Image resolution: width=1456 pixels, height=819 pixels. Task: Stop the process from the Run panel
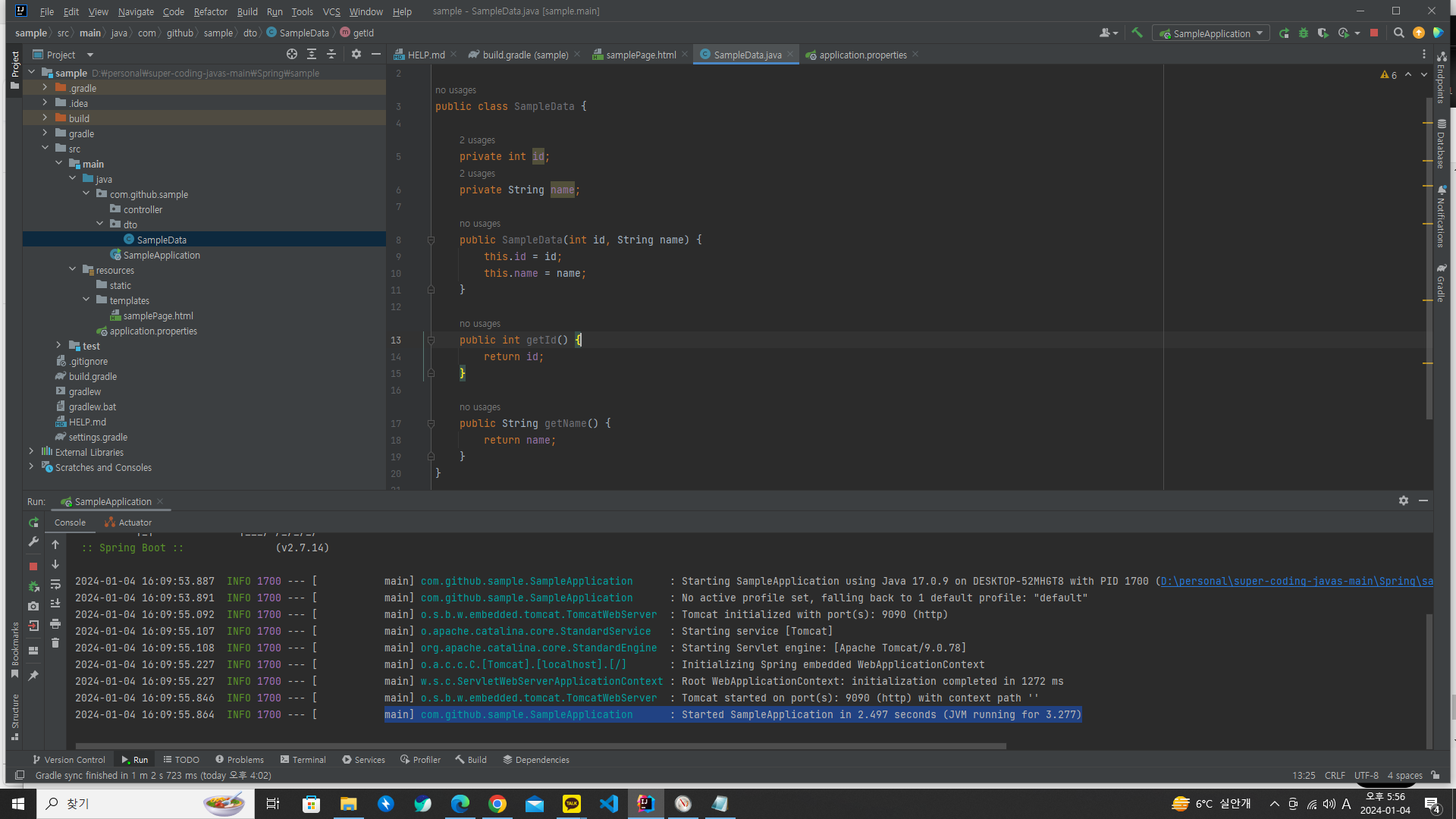[33, 566]
